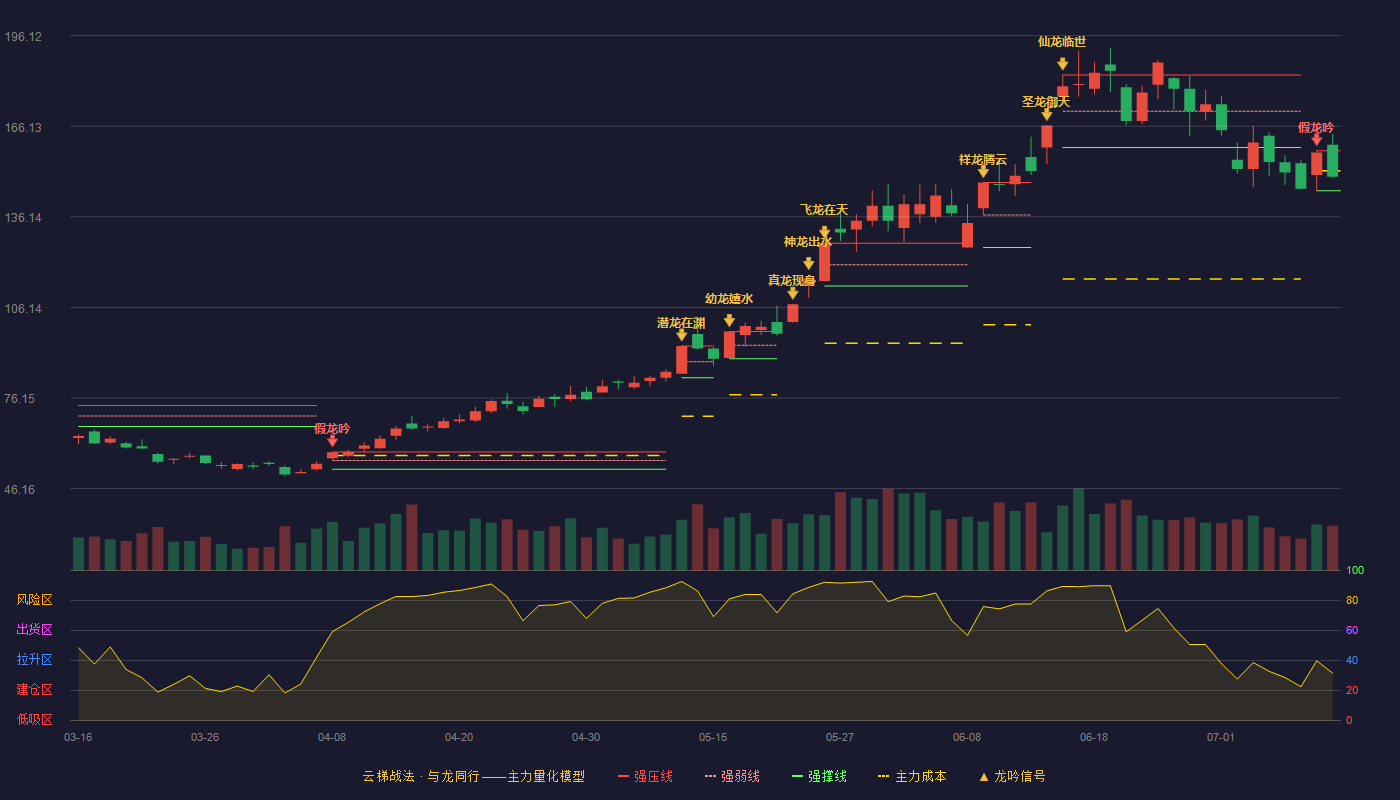The height and width of the screenshot is (800, 1400).
Task: Select the 祥龙腾云 signal label
Action: click(x=983, y=159)
